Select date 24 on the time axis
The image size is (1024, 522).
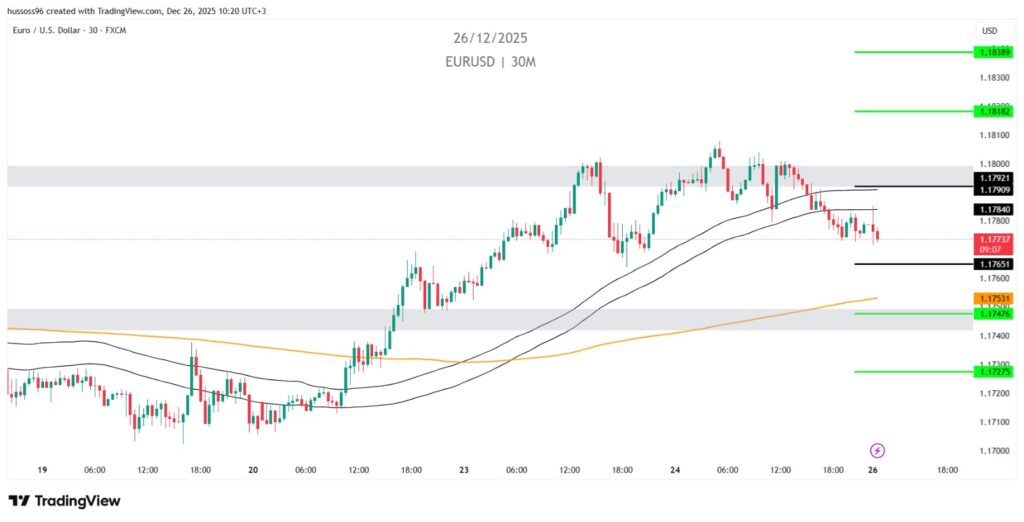tap(675, 470)
